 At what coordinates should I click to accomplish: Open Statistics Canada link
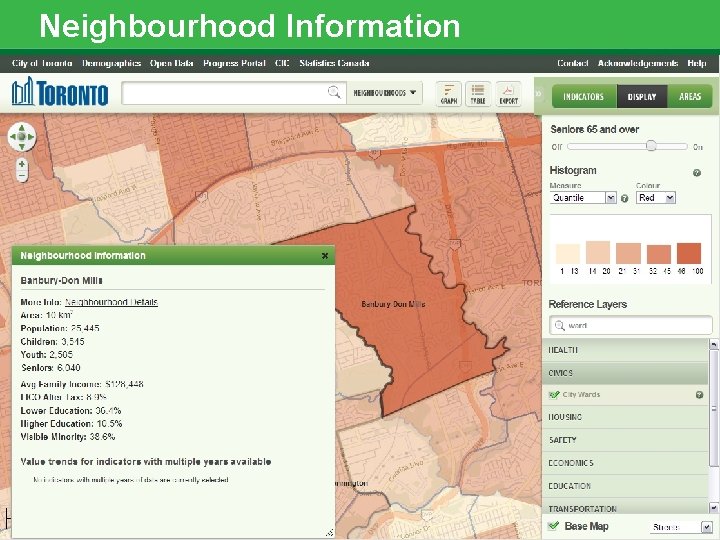click(334, 63)
